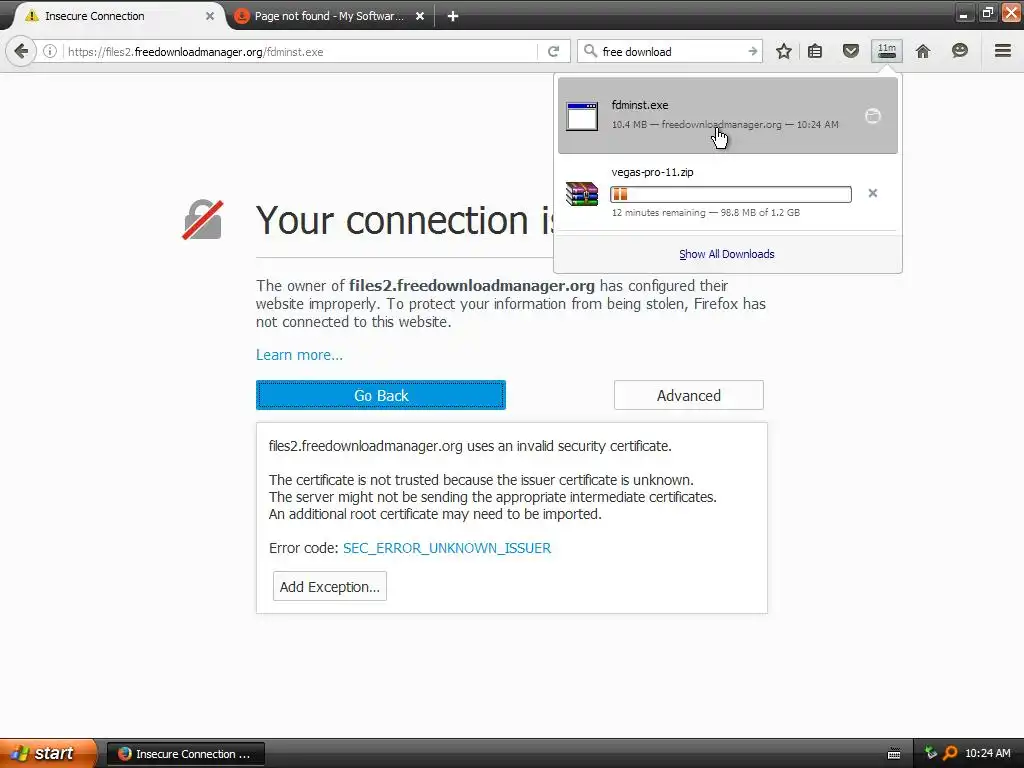Click fdminst.exe file icon in downloads
Viewport: 1024px width, 768px height.
pos(581,116)
